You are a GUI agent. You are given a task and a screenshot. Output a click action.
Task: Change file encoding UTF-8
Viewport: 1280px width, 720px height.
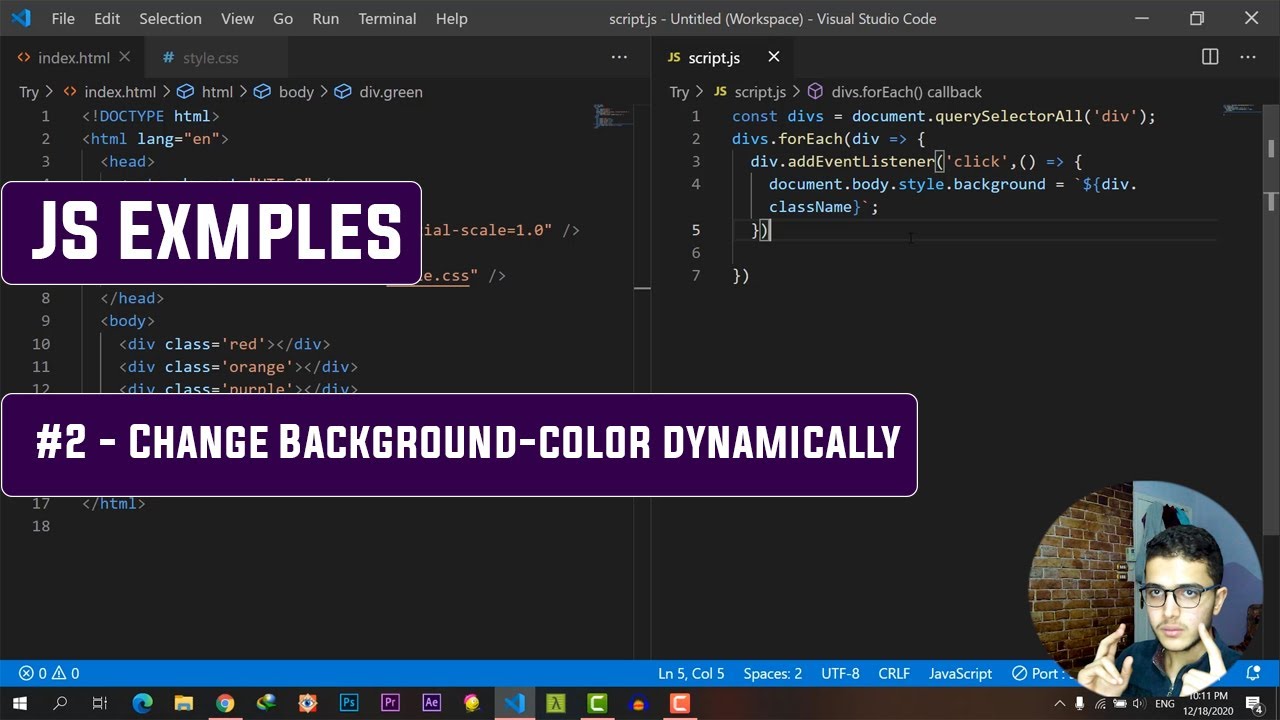click(840, 674)
